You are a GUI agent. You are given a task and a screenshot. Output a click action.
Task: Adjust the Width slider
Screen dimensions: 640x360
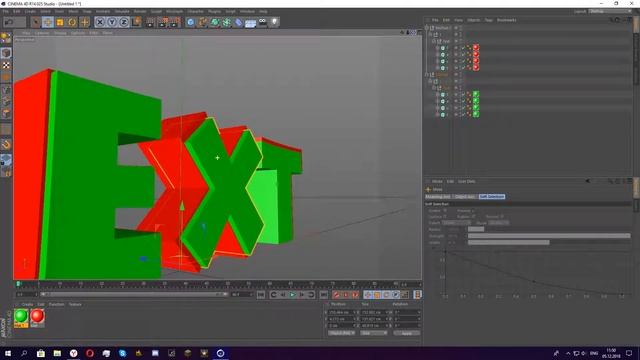coord(549,242)
